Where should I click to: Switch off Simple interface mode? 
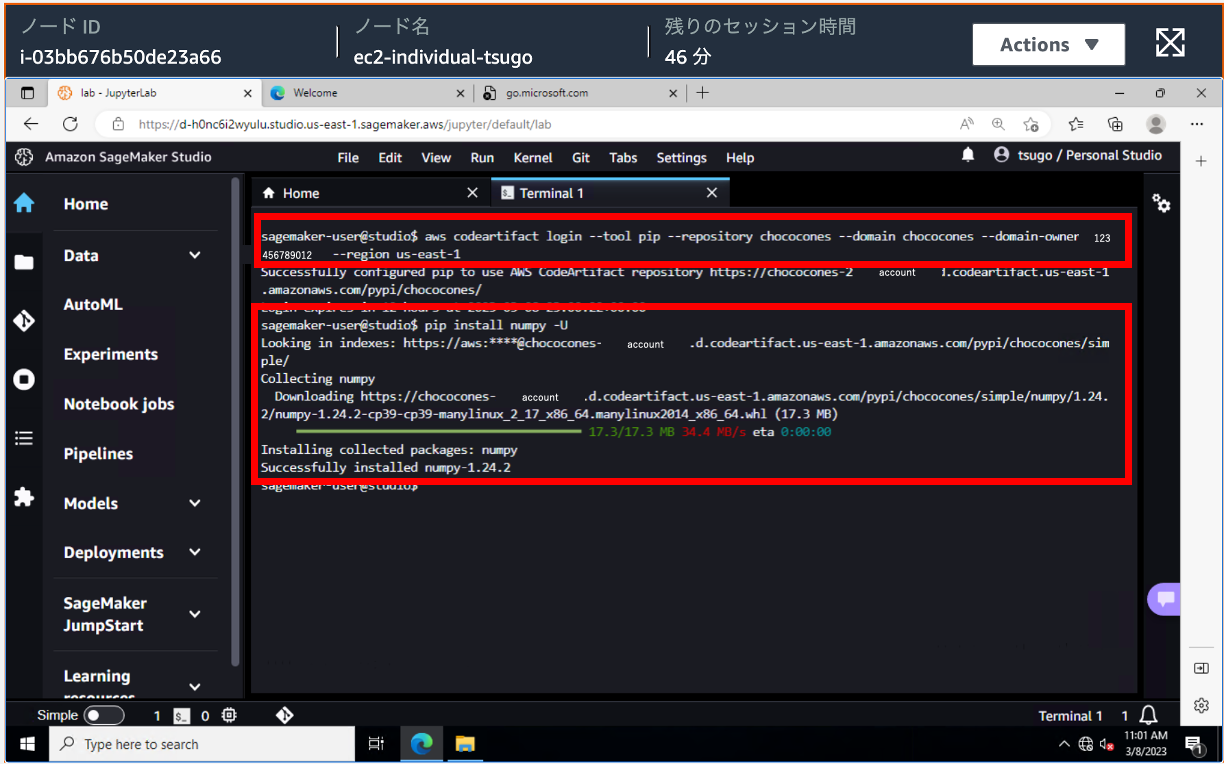pos(103,715)
